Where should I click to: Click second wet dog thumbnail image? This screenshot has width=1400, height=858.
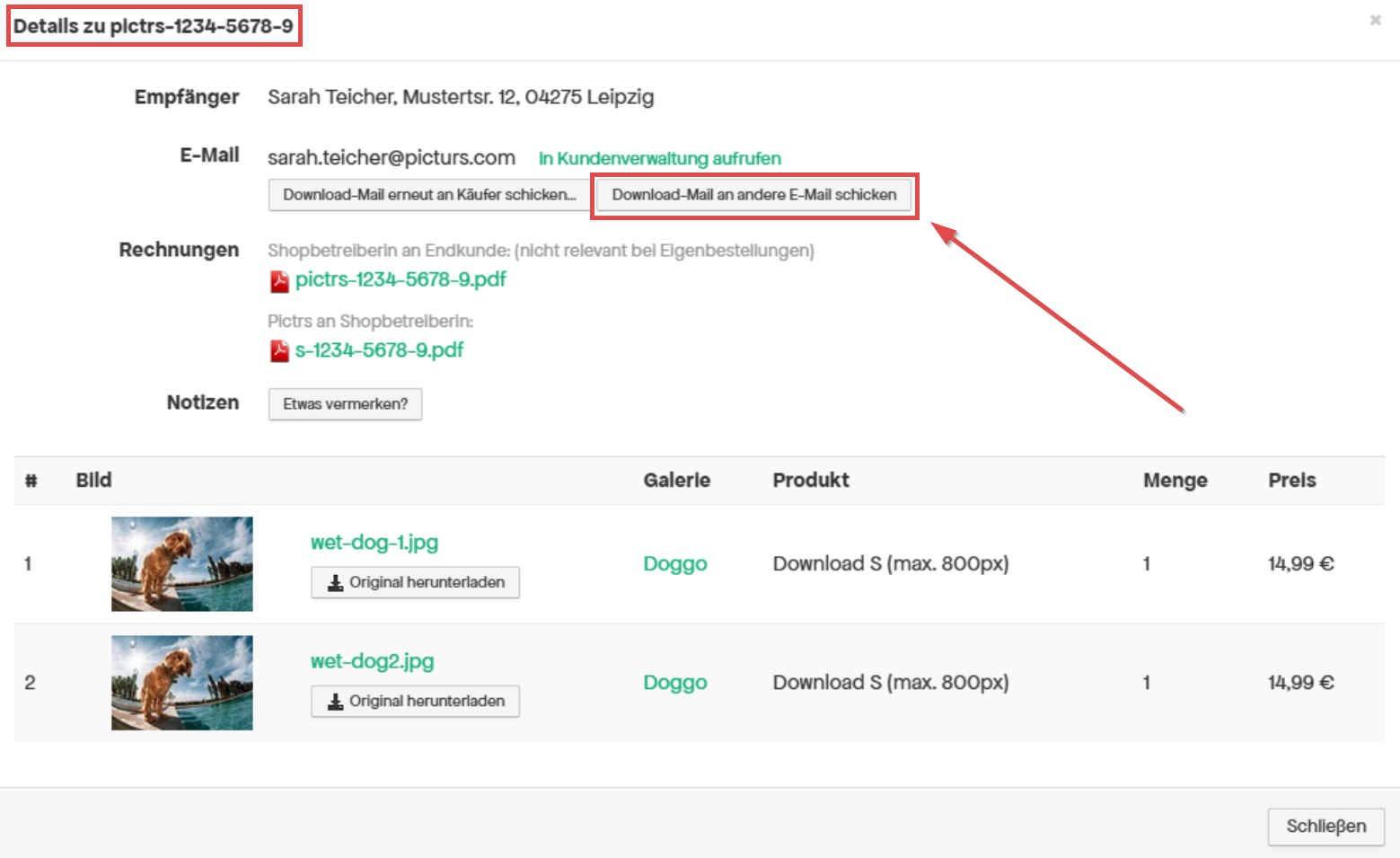click(x=182, y=683)
